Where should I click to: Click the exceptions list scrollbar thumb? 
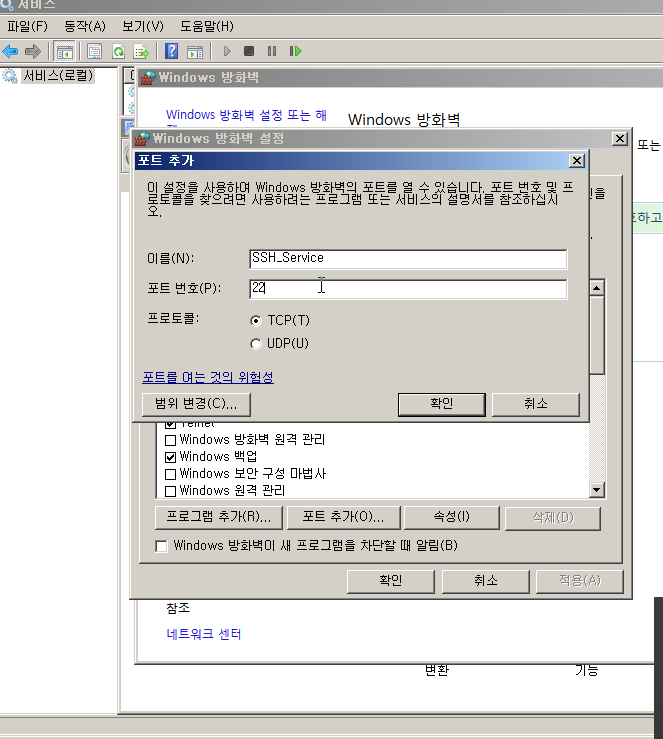pos(597,335)
